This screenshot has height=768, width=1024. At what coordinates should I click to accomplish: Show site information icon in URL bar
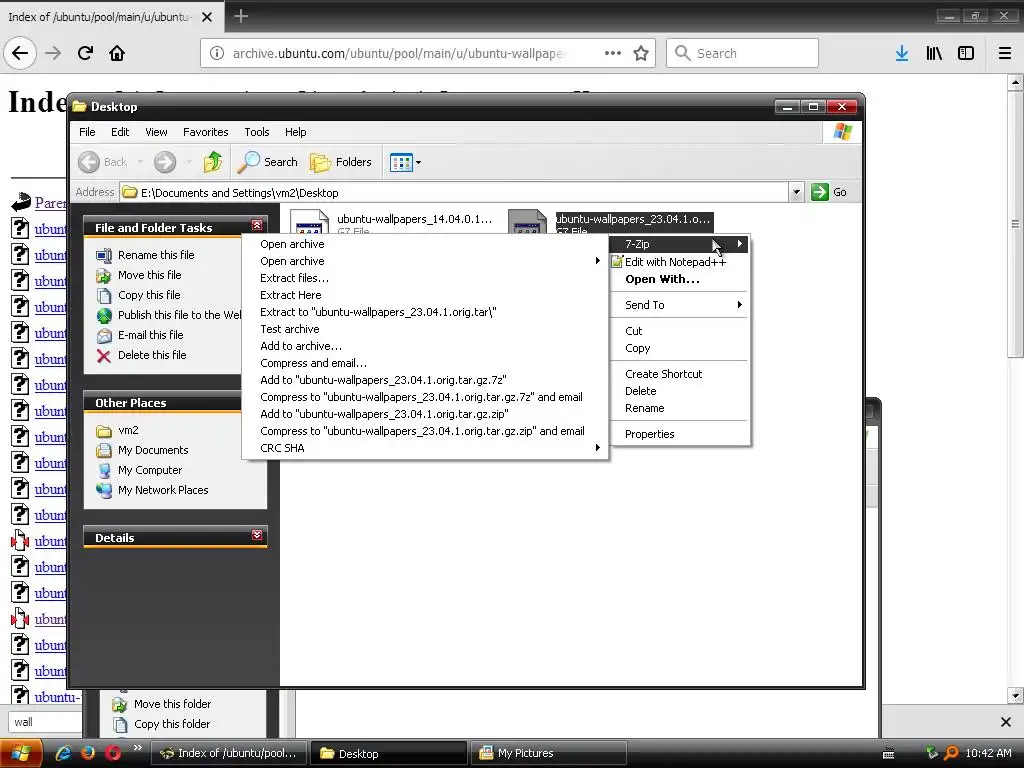click(x=217, y=53)
